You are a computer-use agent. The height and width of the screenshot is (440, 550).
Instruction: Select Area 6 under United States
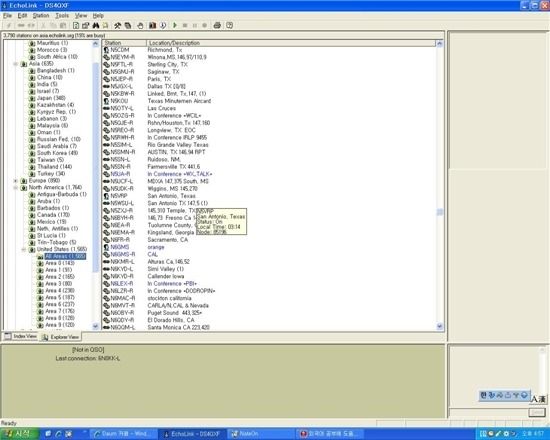coord(60,304)
